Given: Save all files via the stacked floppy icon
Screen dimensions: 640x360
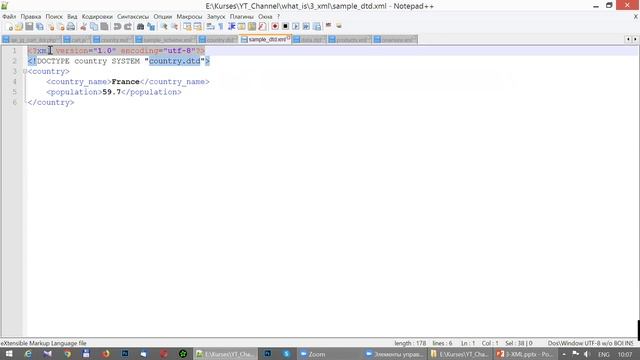Looking at the screenshot, I should coord(40,27).
